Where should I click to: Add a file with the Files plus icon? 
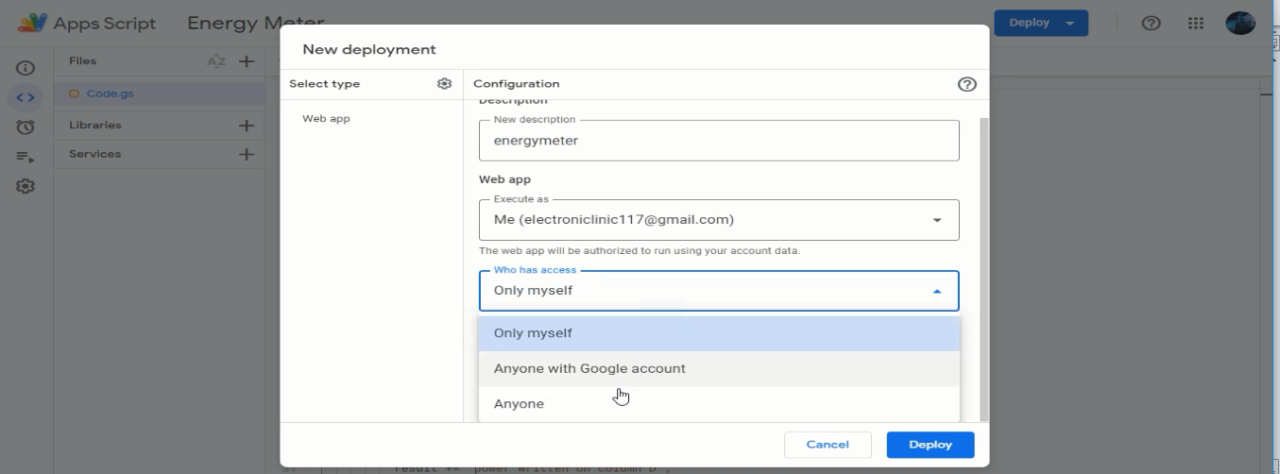246,62
